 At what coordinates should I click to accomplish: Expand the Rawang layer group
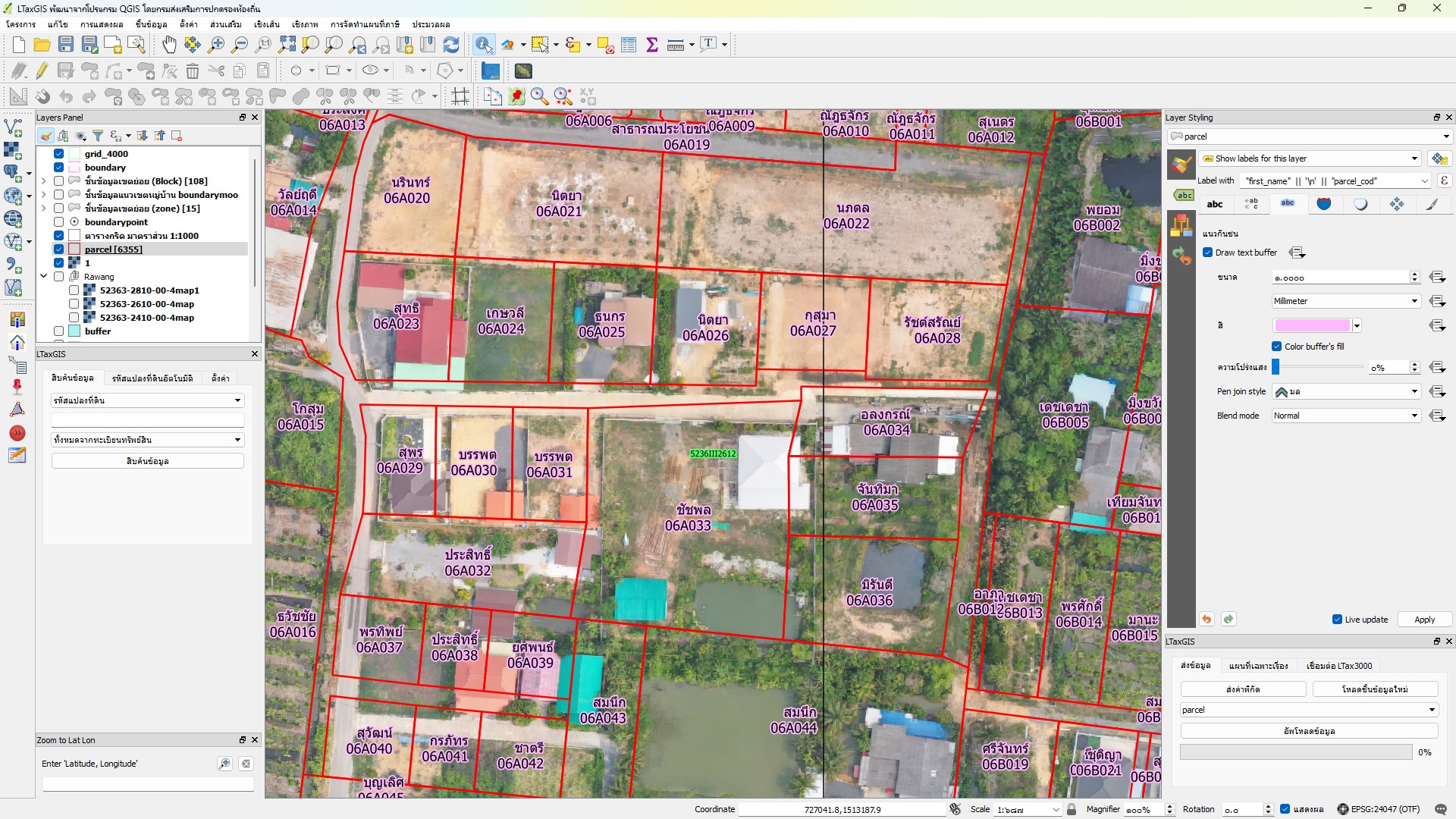(44, 277)
